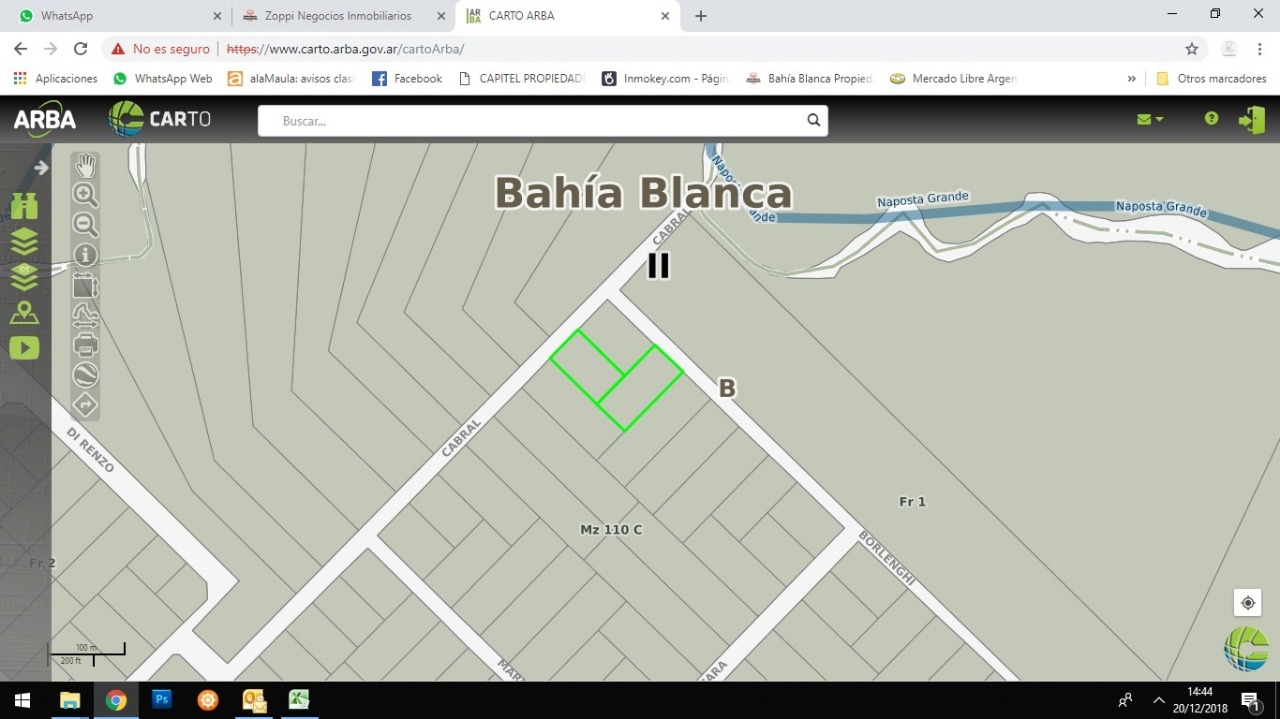Viewport: 1280px width, 719px height.
Task: Click the zoom in magnifier tool
Action: [x=86, y=195]
